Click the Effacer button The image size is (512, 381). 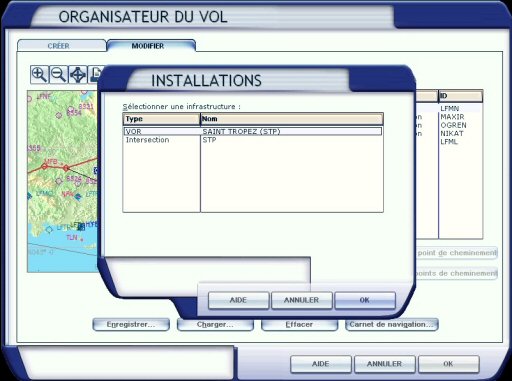[x=299, y=324]
